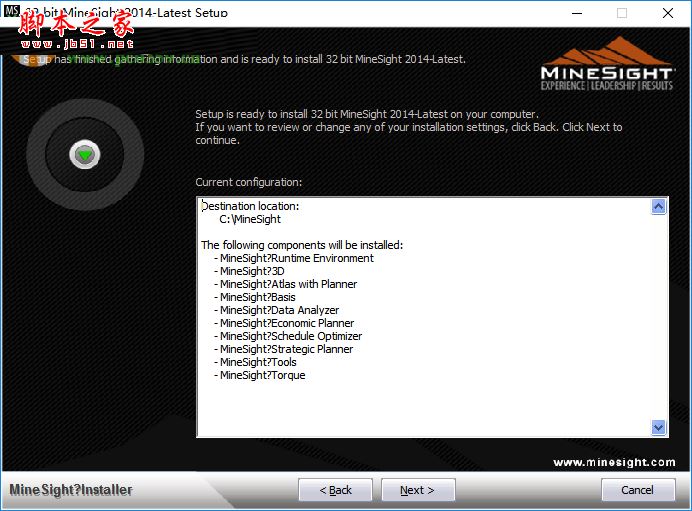Click the 'C:\MineSight' path text

coord(250,219)
